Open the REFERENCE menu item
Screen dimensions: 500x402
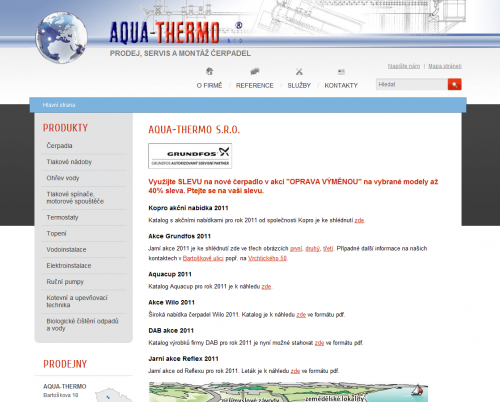[255, 86]
